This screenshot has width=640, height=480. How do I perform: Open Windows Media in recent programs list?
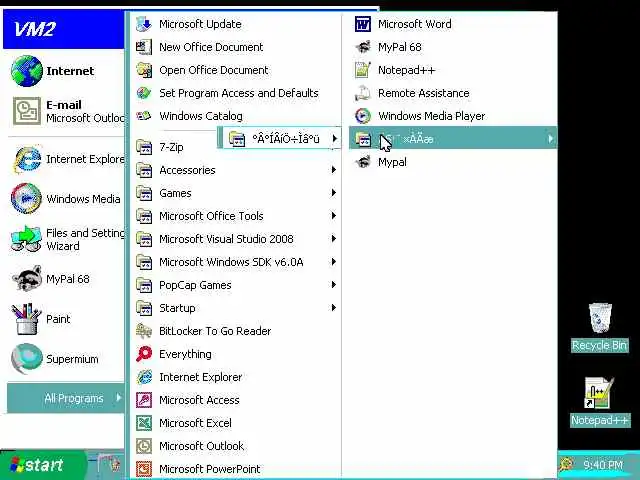[67, 199]
